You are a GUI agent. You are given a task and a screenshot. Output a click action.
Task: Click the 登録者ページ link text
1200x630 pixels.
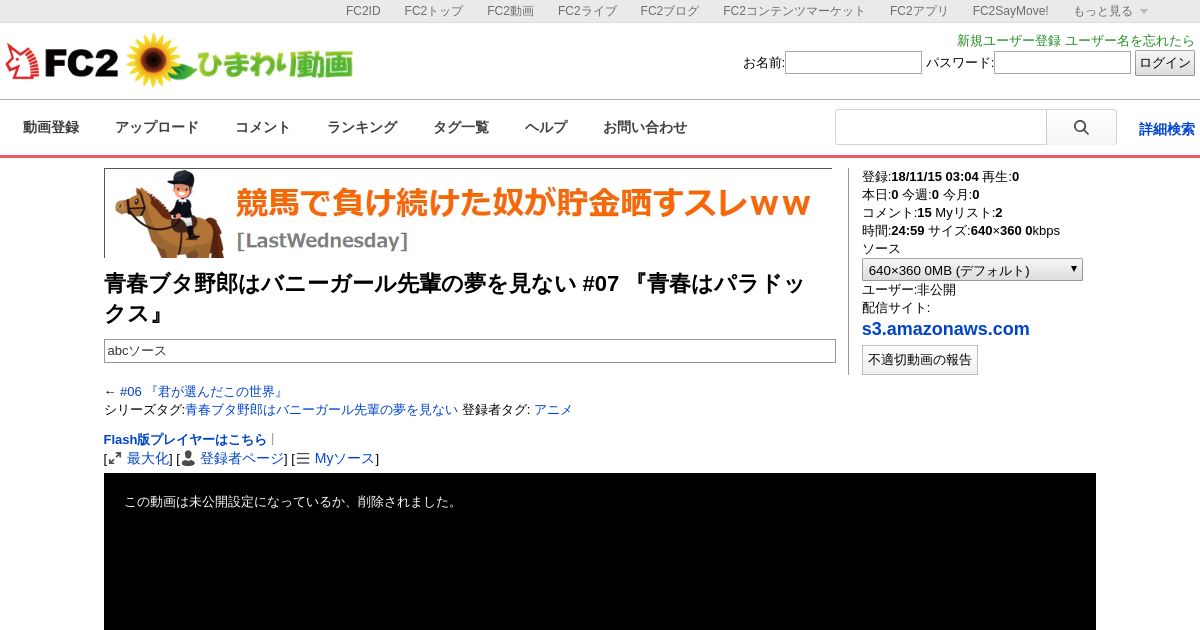click(x=243, y=459)
